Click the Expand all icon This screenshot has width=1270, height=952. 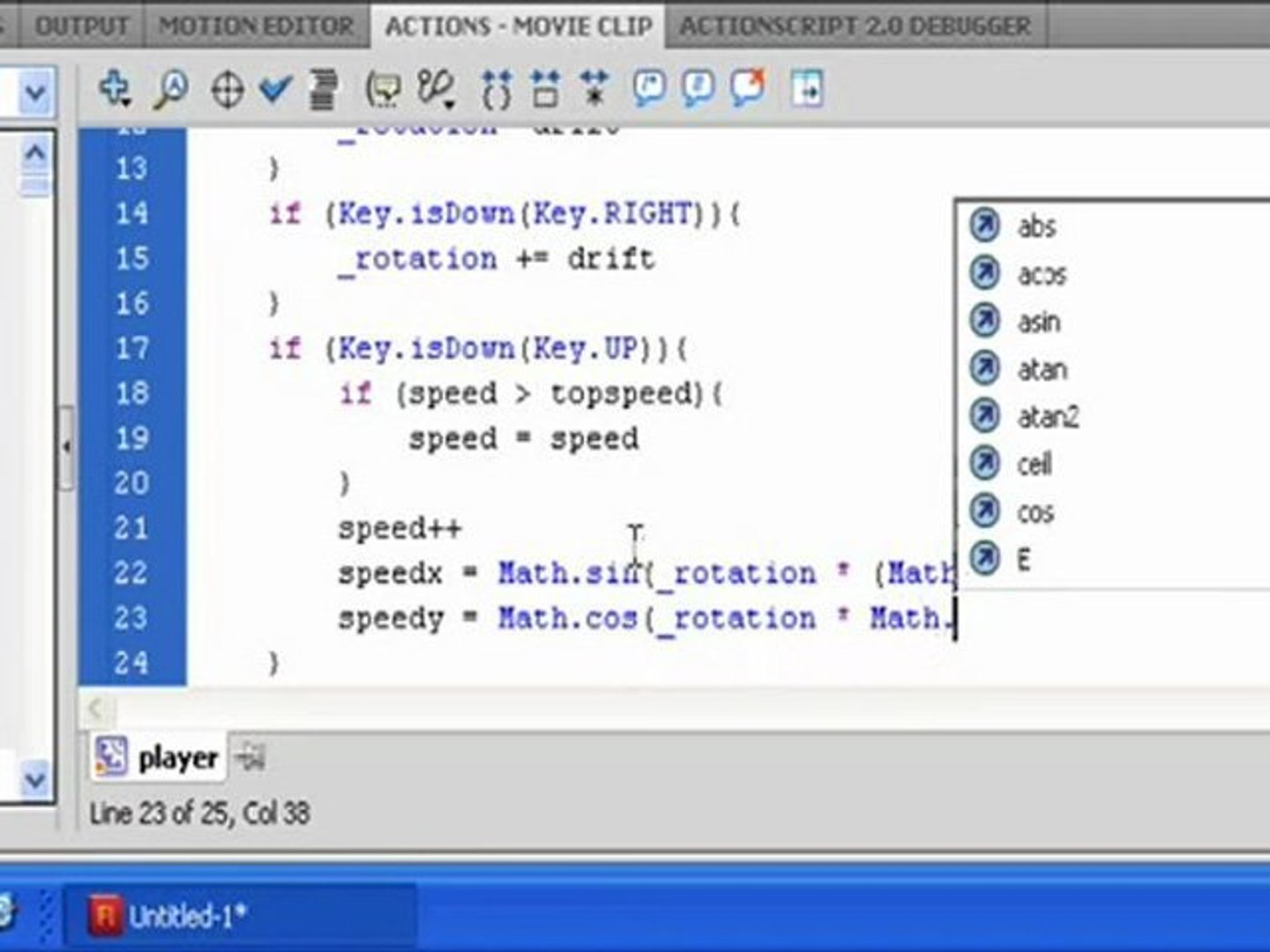[594, 90]
